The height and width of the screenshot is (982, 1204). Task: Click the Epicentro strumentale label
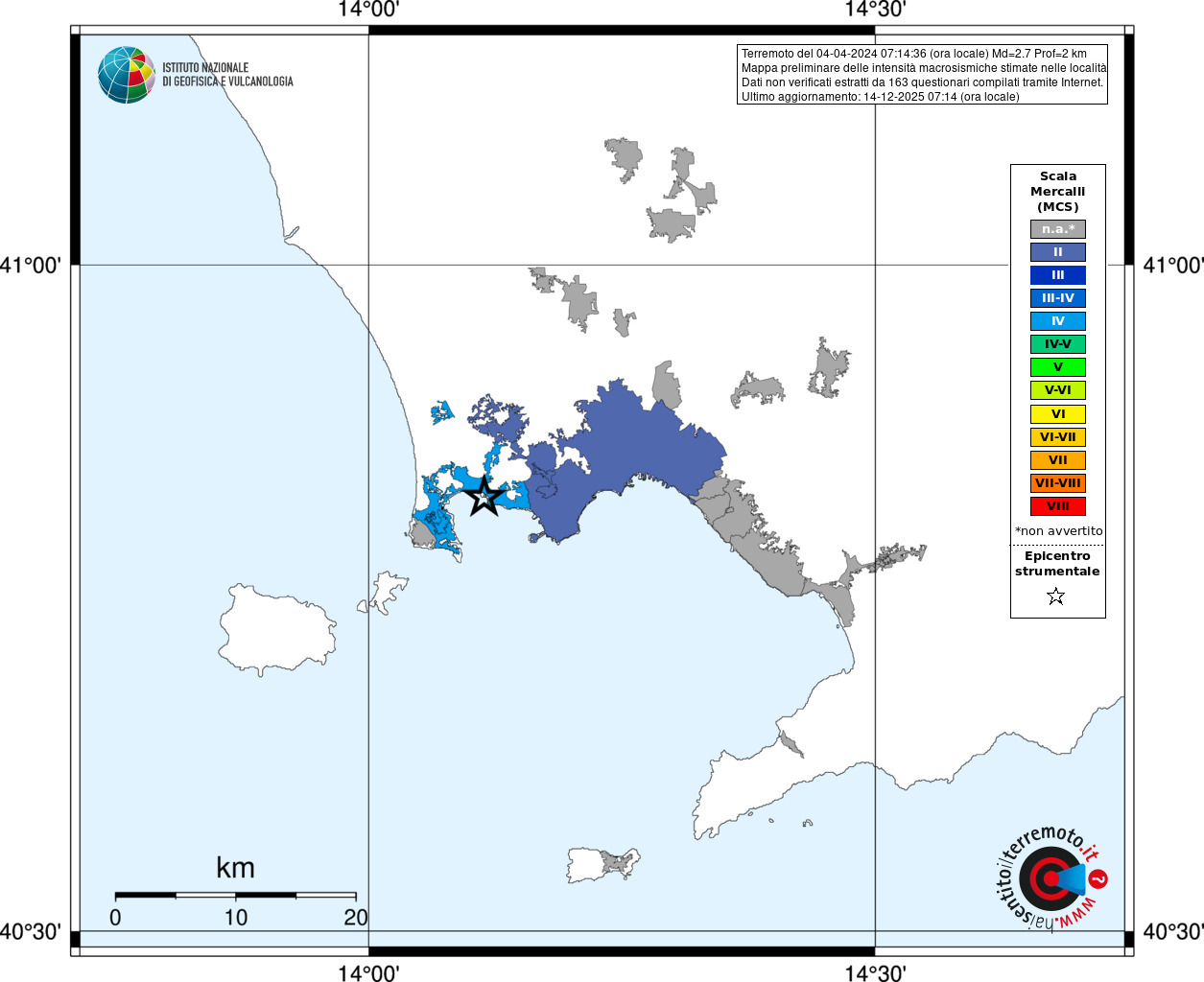coord(1057,564)
